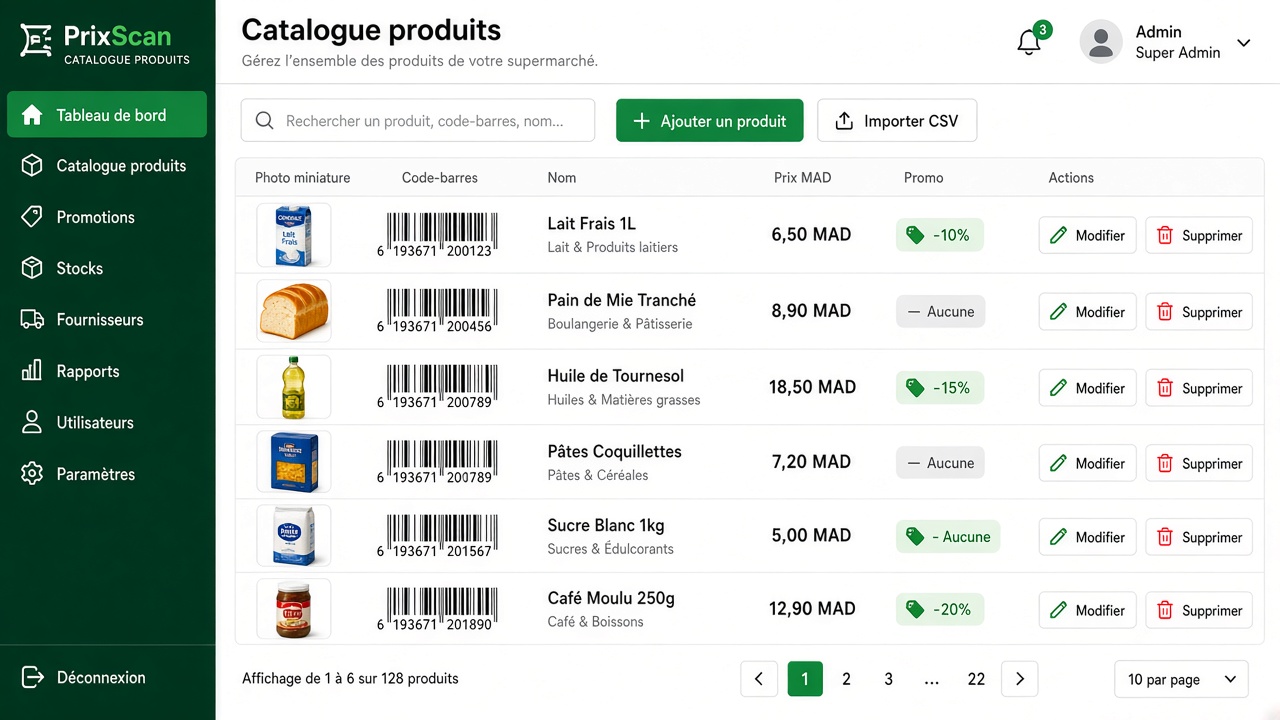The width and height of the screenshot is (1280, 720).
Task: Supprimer the Café Moulu 250g product
Action: pyautogui.click(x=1199, y=610)
